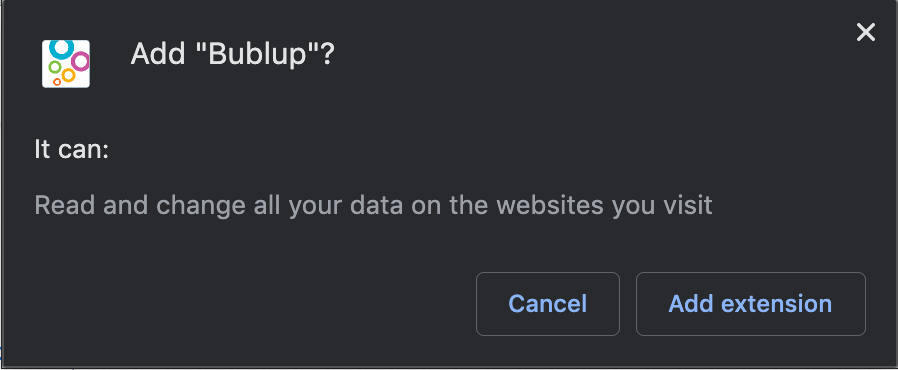Click 'websites you visit' in the permission line

[604, 205]
